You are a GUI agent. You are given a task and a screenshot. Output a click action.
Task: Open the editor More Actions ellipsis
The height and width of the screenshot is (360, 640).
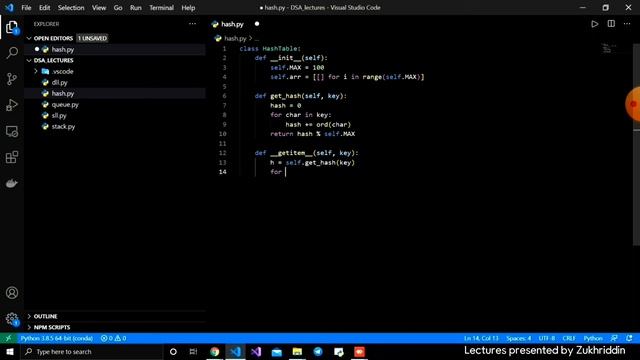[627, 24]
